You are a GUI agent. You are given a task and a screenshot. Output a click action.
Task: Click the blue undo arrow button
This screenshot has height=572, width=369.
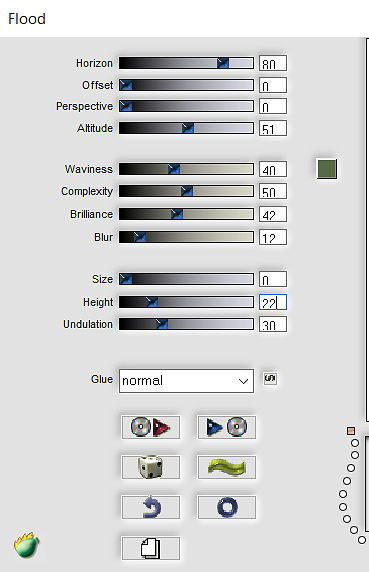[150, 507]
